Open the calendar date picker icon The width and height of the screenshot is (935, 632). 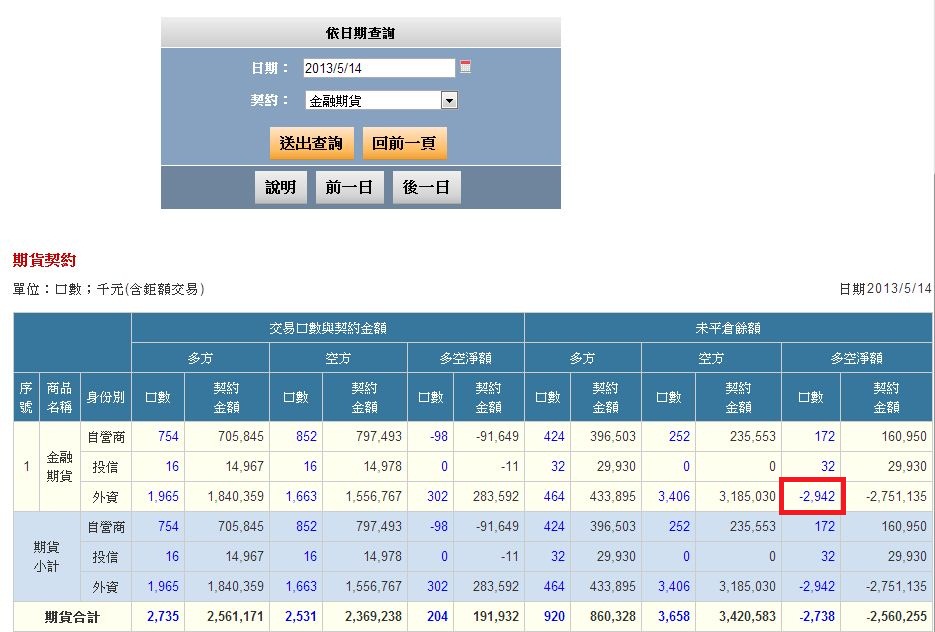[x=466, y=67]
